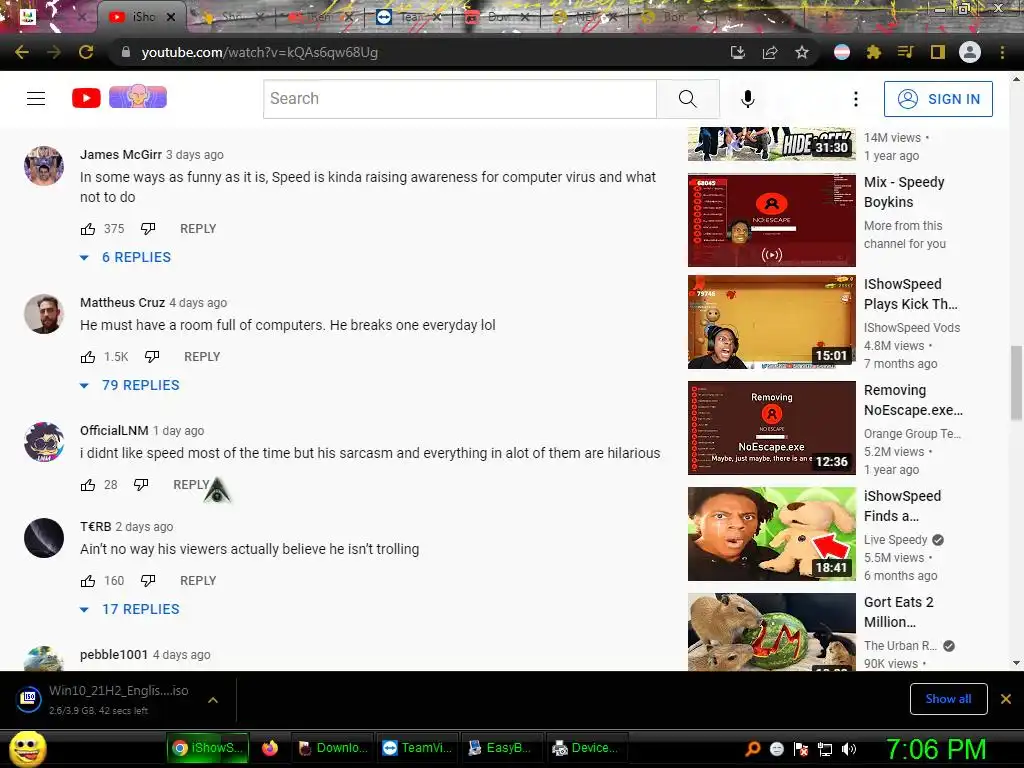Open Mix - Speedy Boykins thumbnail
The image size is (1024, 768).
[x=771, y=219]
